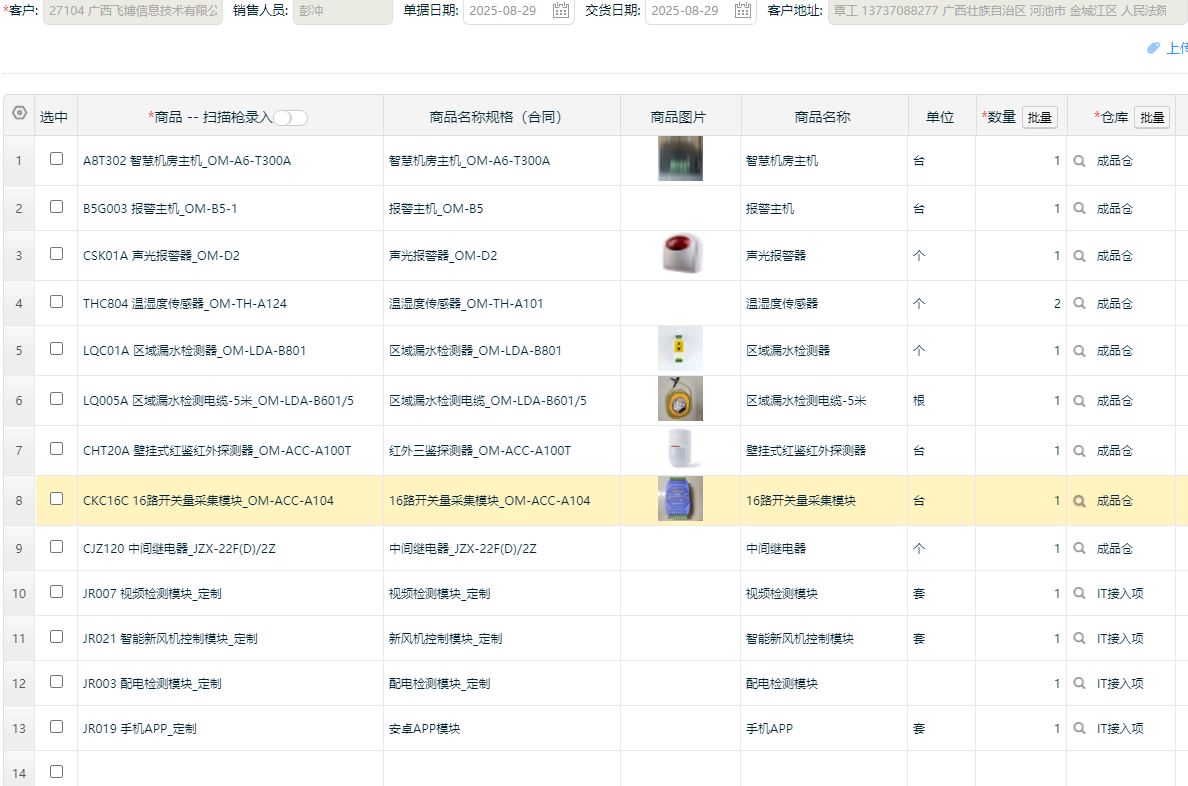Check the box for row 12 JR003
The width and height of the screenshot is (1188, 786).
tap(56, 681)
